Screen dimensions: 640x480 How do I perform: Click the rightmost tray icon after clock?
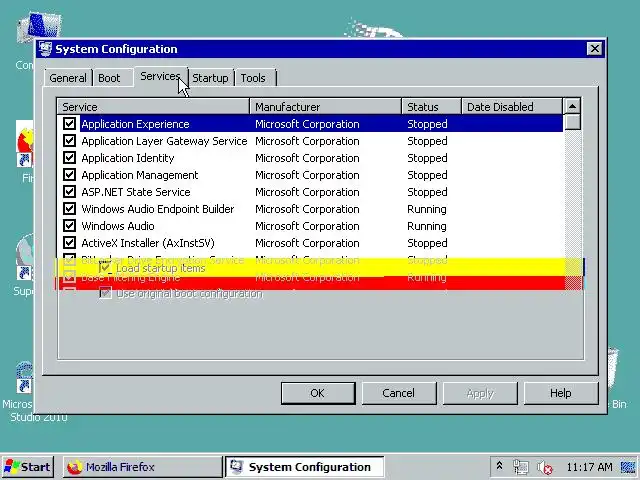click(628, 467)
